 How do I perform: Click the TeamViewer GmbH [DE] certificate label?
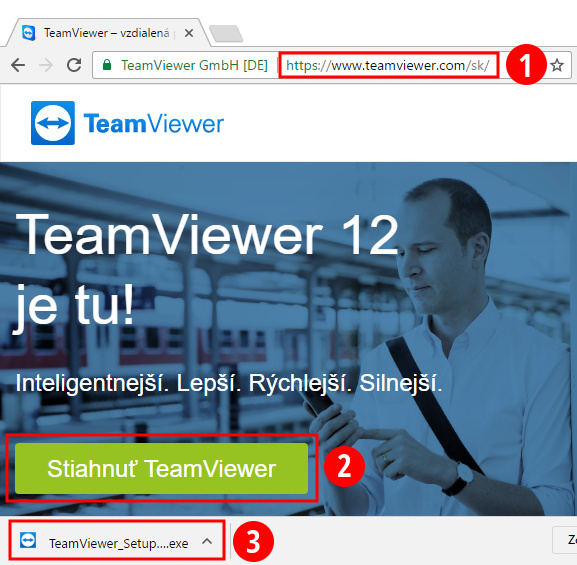[x=194, y=65]
